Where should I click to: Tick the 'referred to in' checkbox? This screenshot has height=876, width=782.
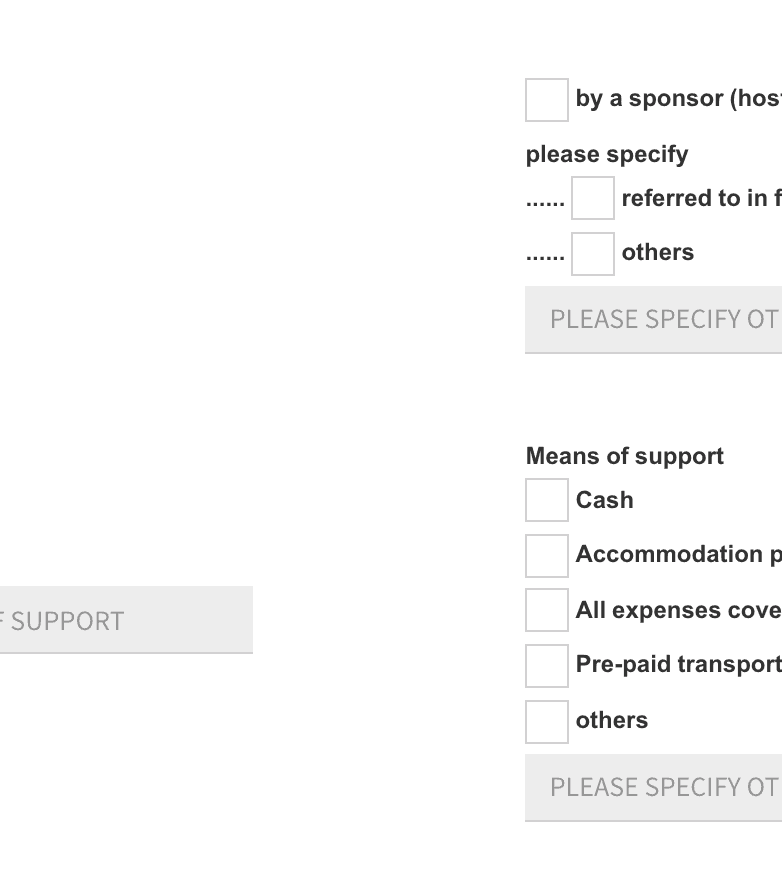[x=593, y=198]
